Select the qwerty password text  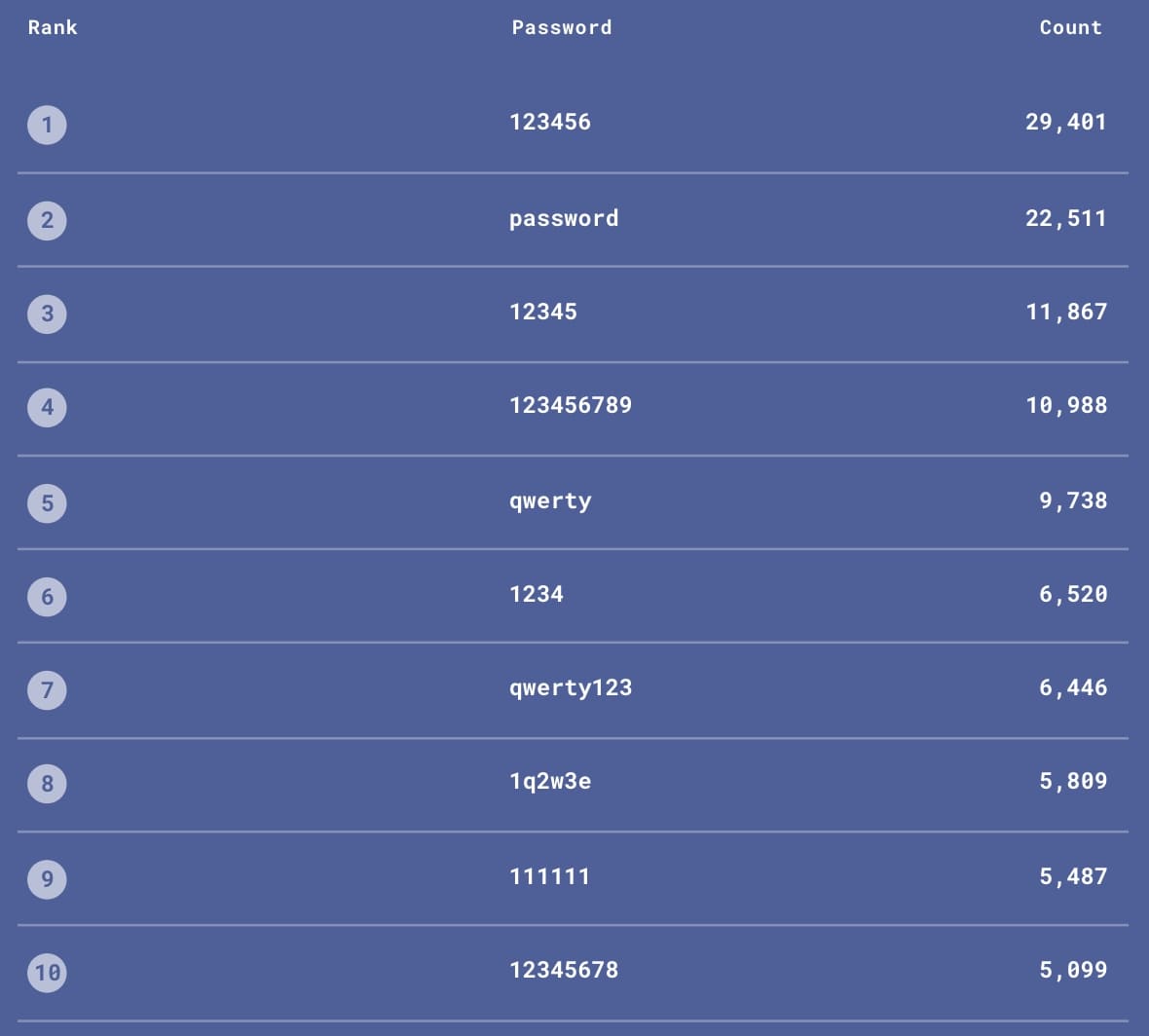550,500
